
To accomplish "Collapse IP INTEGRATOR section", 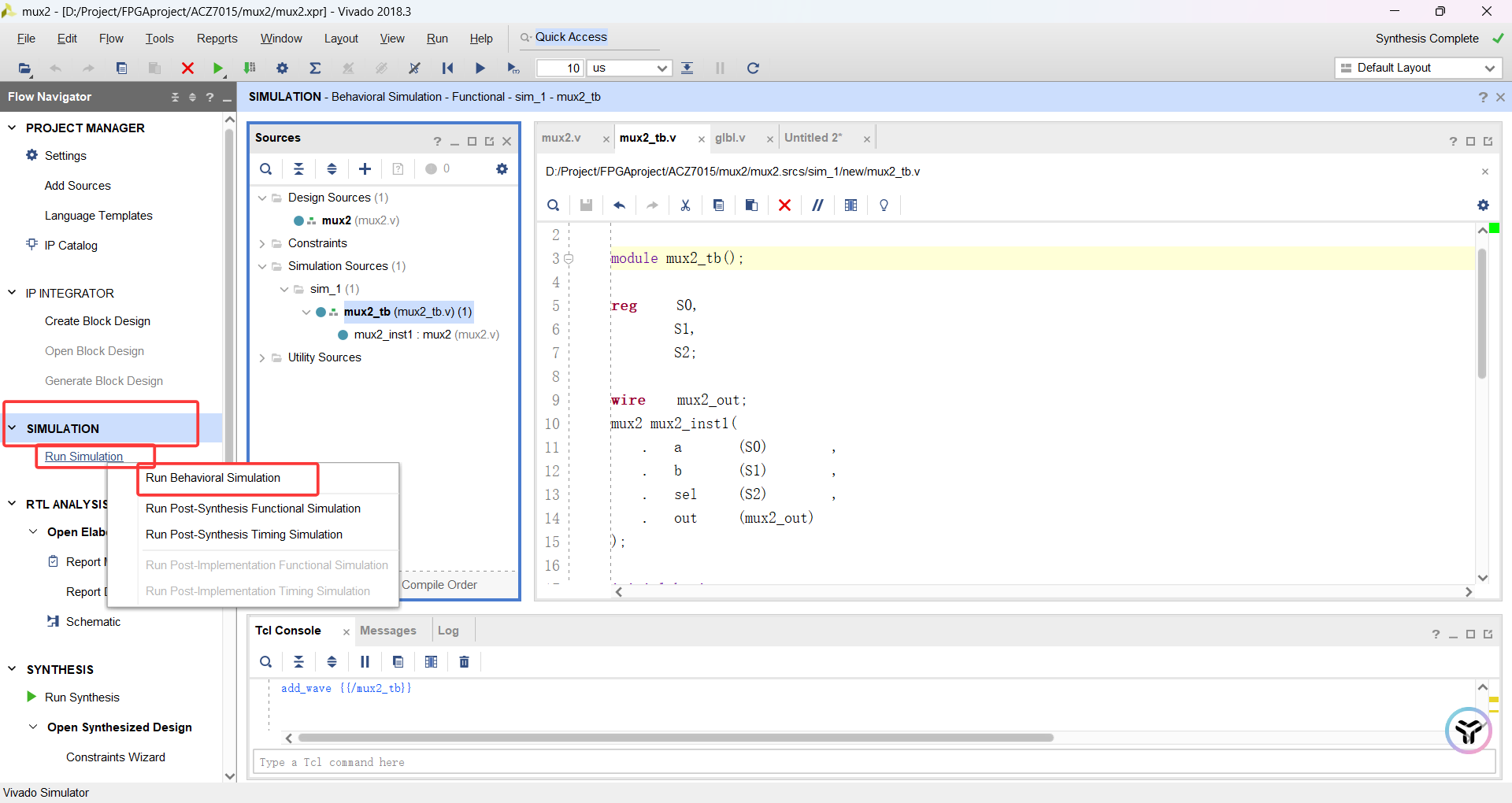I will (x=12, y=293).
